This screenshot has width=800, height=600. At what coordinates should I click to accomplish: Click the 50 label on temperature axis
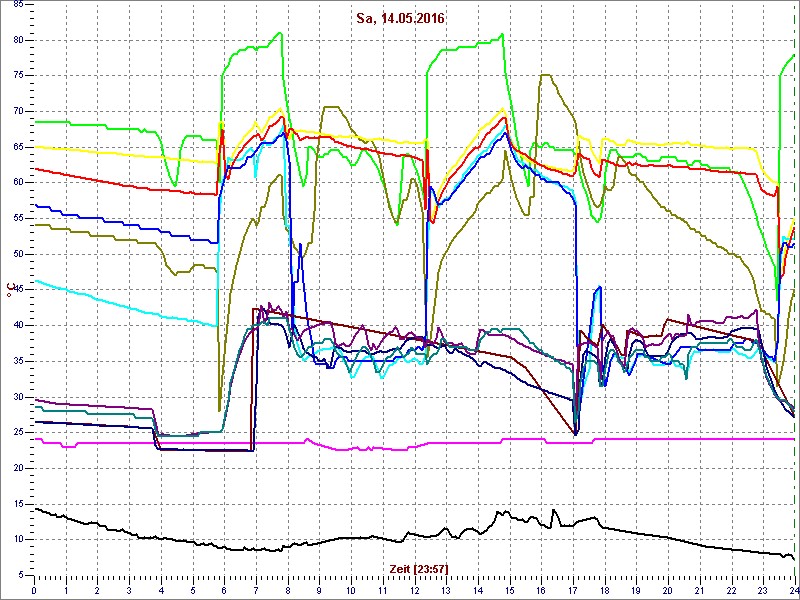click(x=17, y=255)
